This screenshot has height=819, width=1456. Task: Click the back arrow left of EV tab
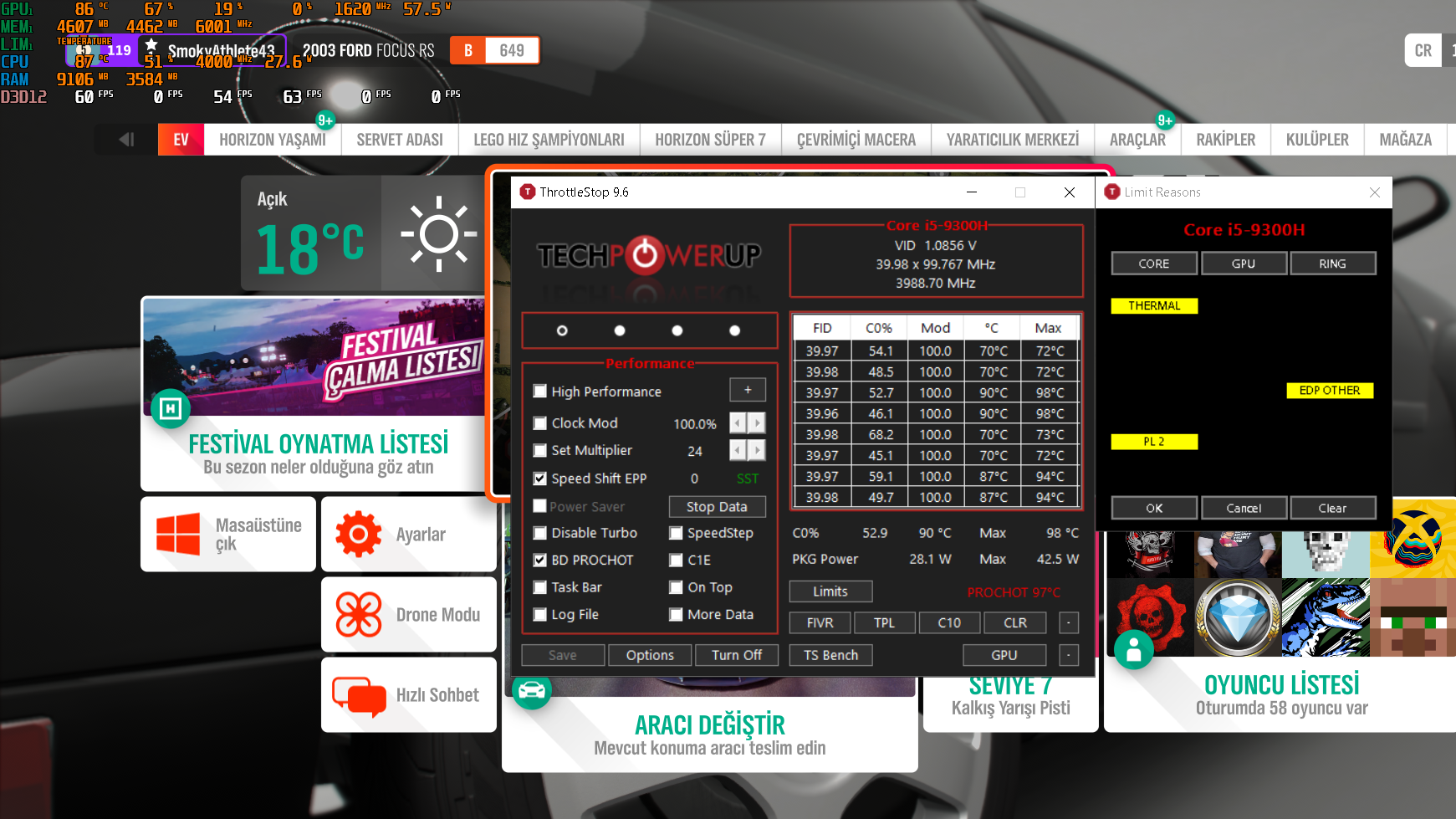coord(127,139)
